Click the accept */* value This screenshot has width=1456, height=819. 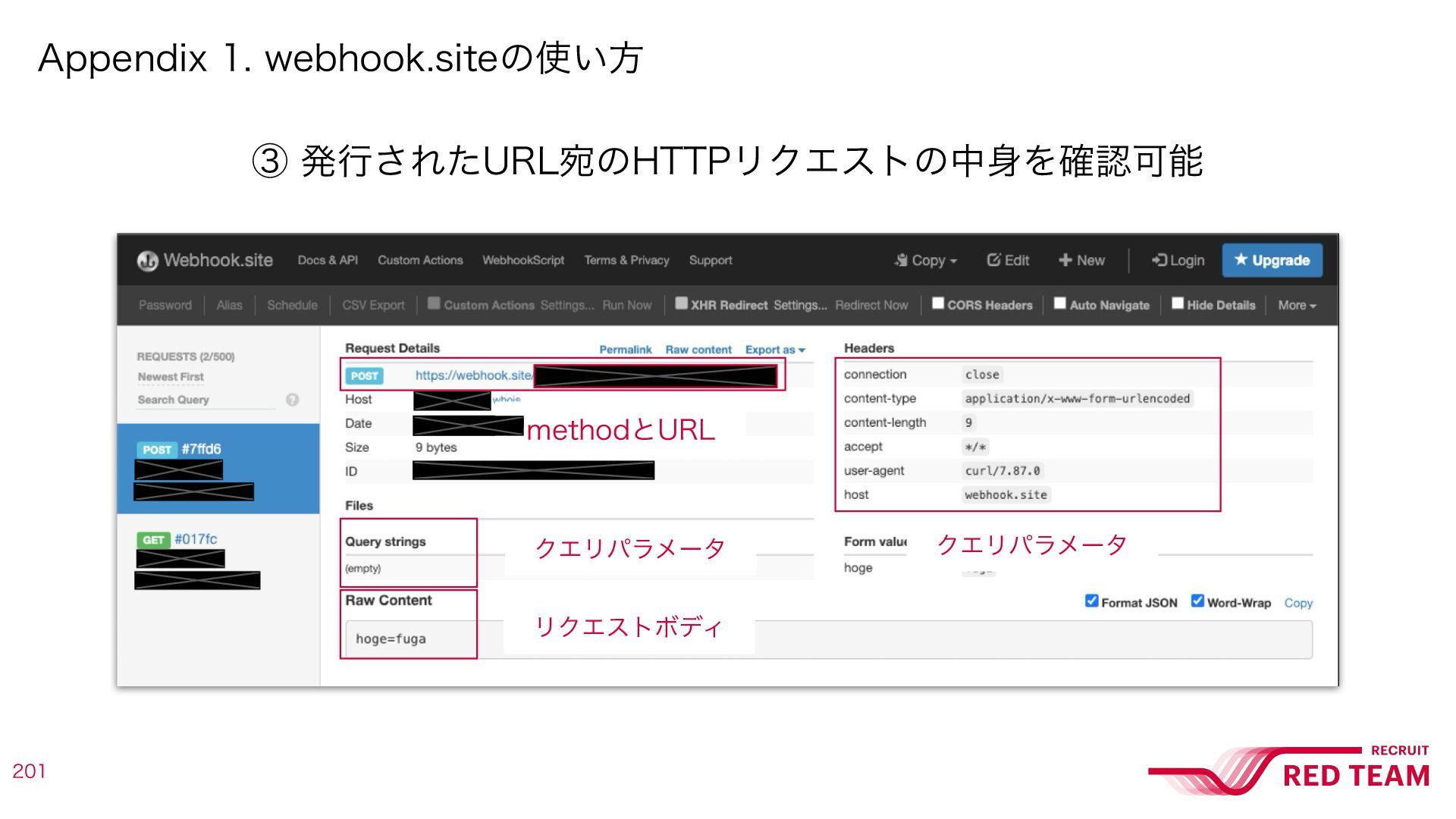point(975,447)
